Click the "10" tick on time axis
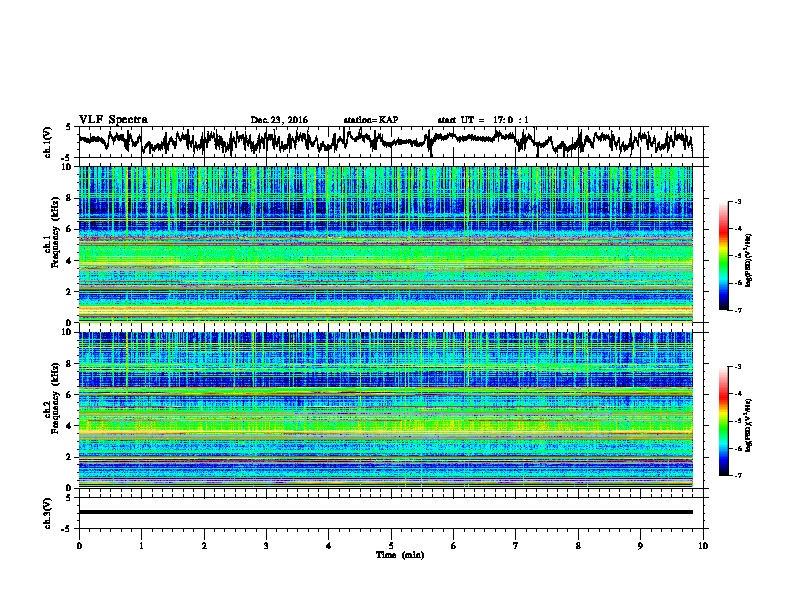The image size is (792, 612). pyautogui.click(x=703, y=546)
